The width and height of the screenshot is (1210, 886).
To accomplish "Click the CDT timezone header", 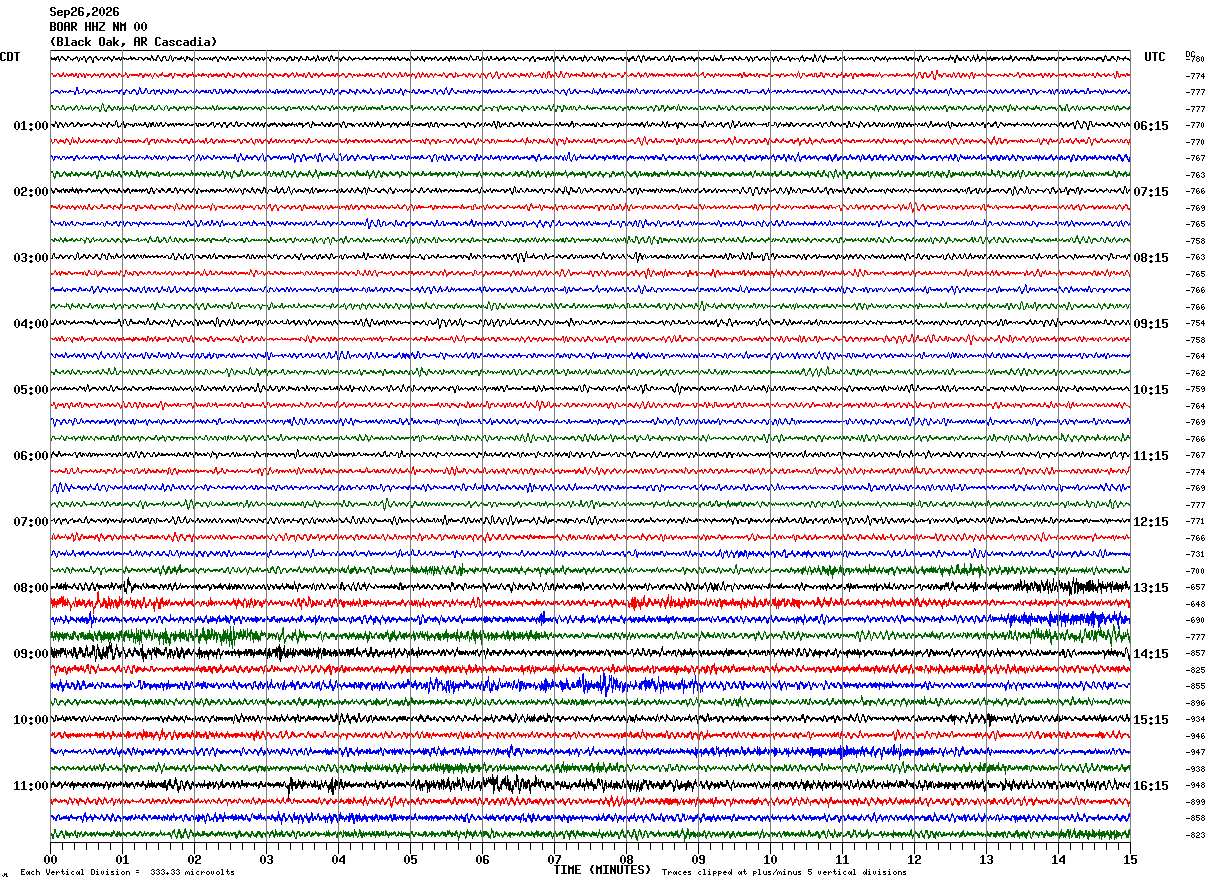I will tap(10, 57).
